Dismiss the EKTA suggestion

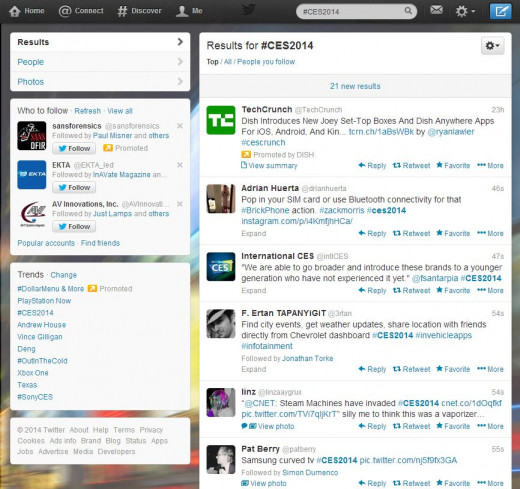click(x=180, y=165)
